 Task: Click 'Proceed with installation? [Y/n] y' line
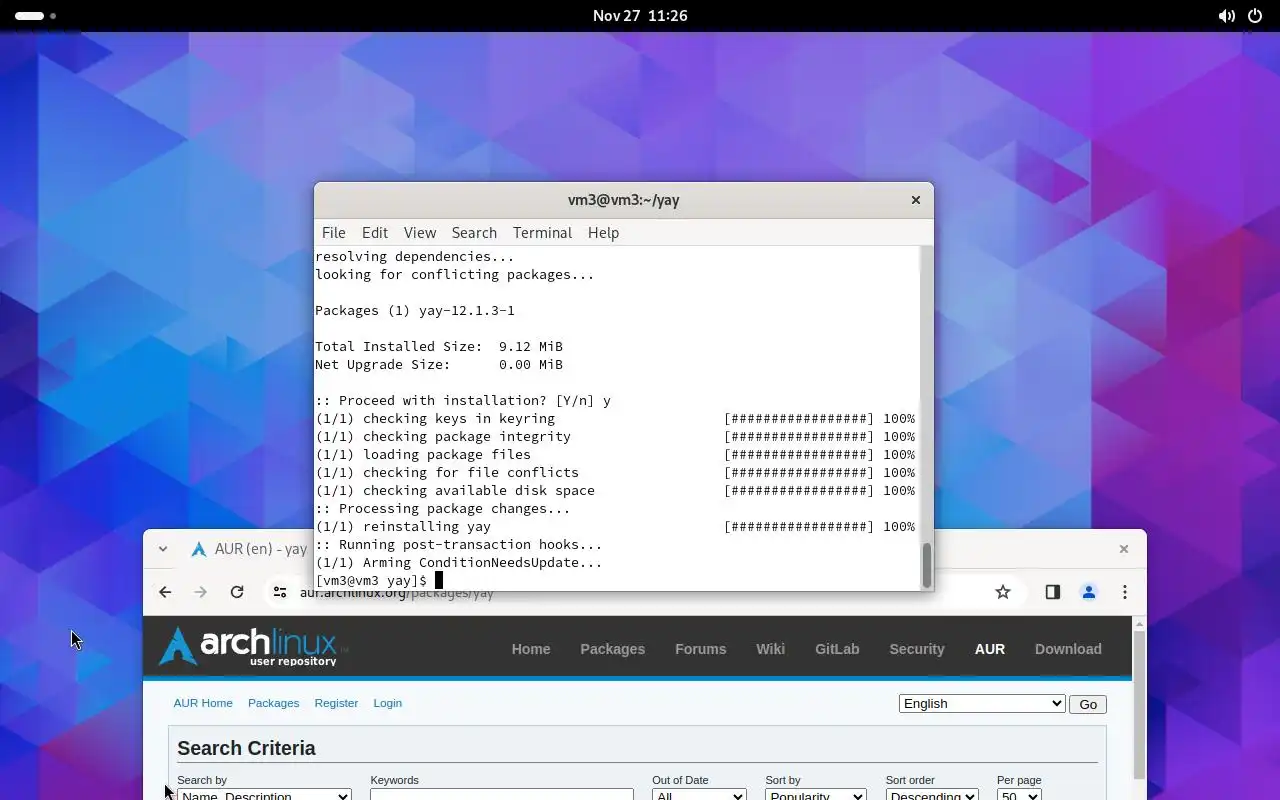(463, 401)
